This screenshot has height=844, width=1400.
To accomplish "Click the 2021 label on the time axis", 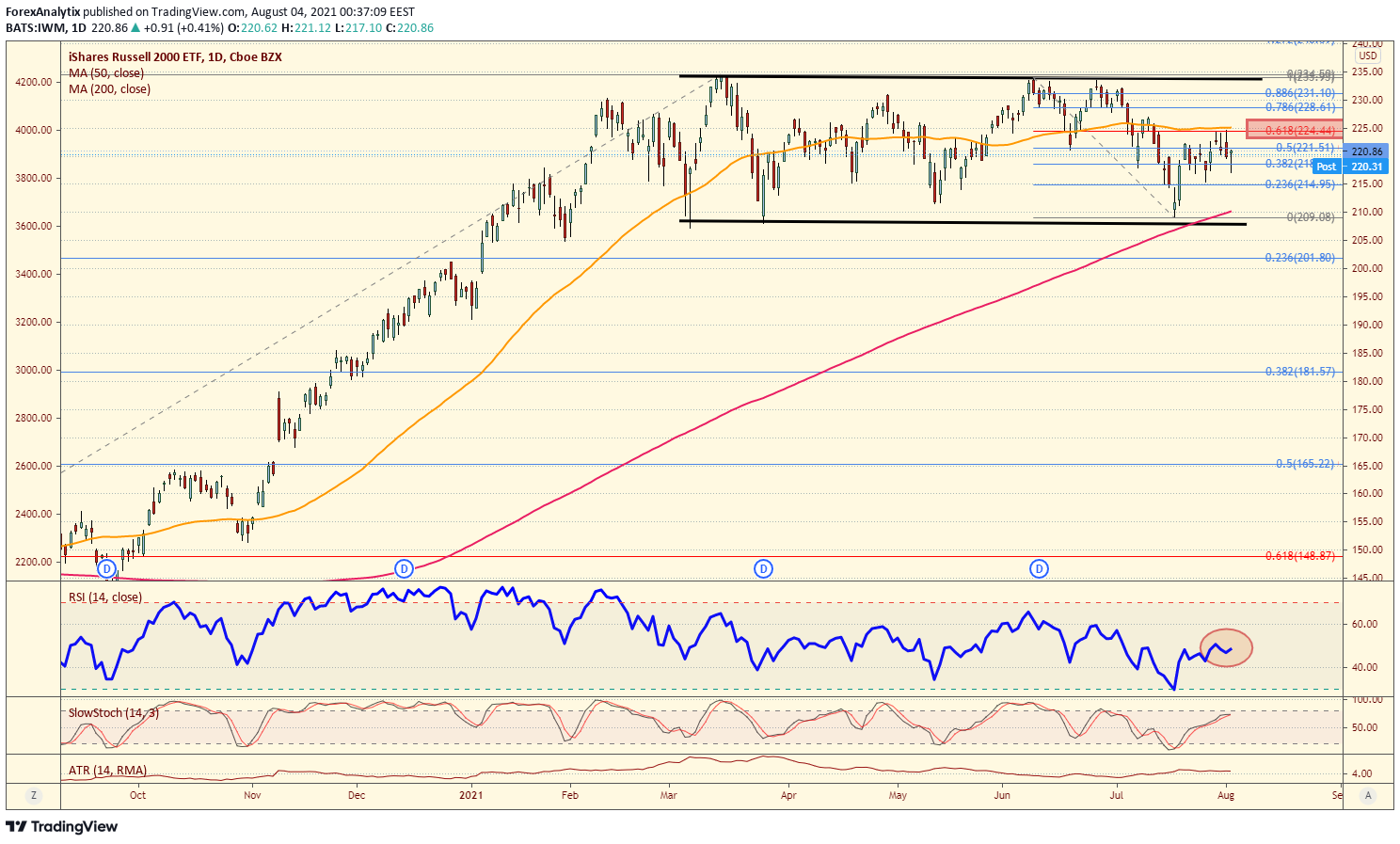I will pyautogui.click(x=470, y=795).
